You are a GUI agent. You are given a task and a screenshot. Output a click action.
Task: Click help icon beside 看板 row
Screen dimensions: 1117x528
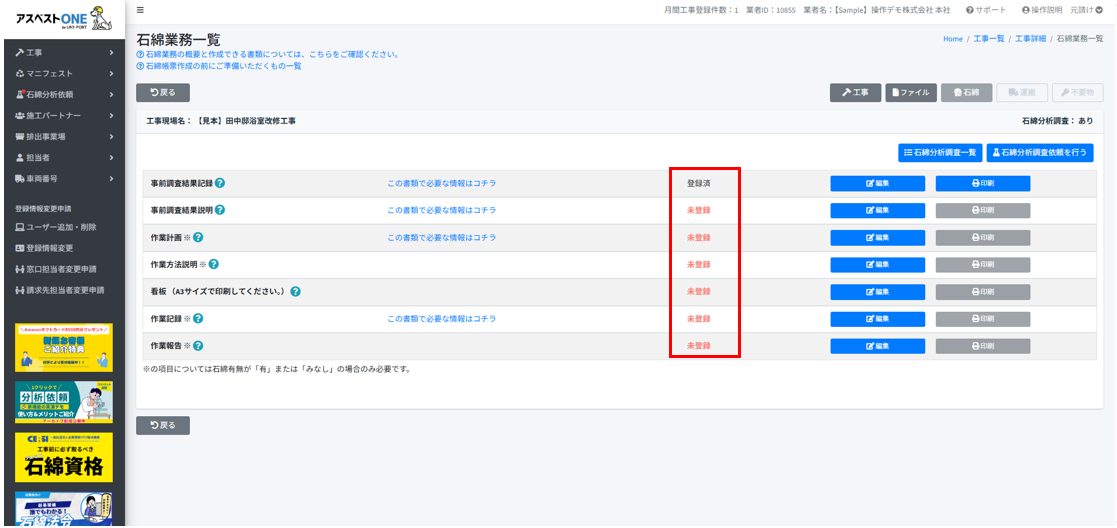[x=296, y=291]
